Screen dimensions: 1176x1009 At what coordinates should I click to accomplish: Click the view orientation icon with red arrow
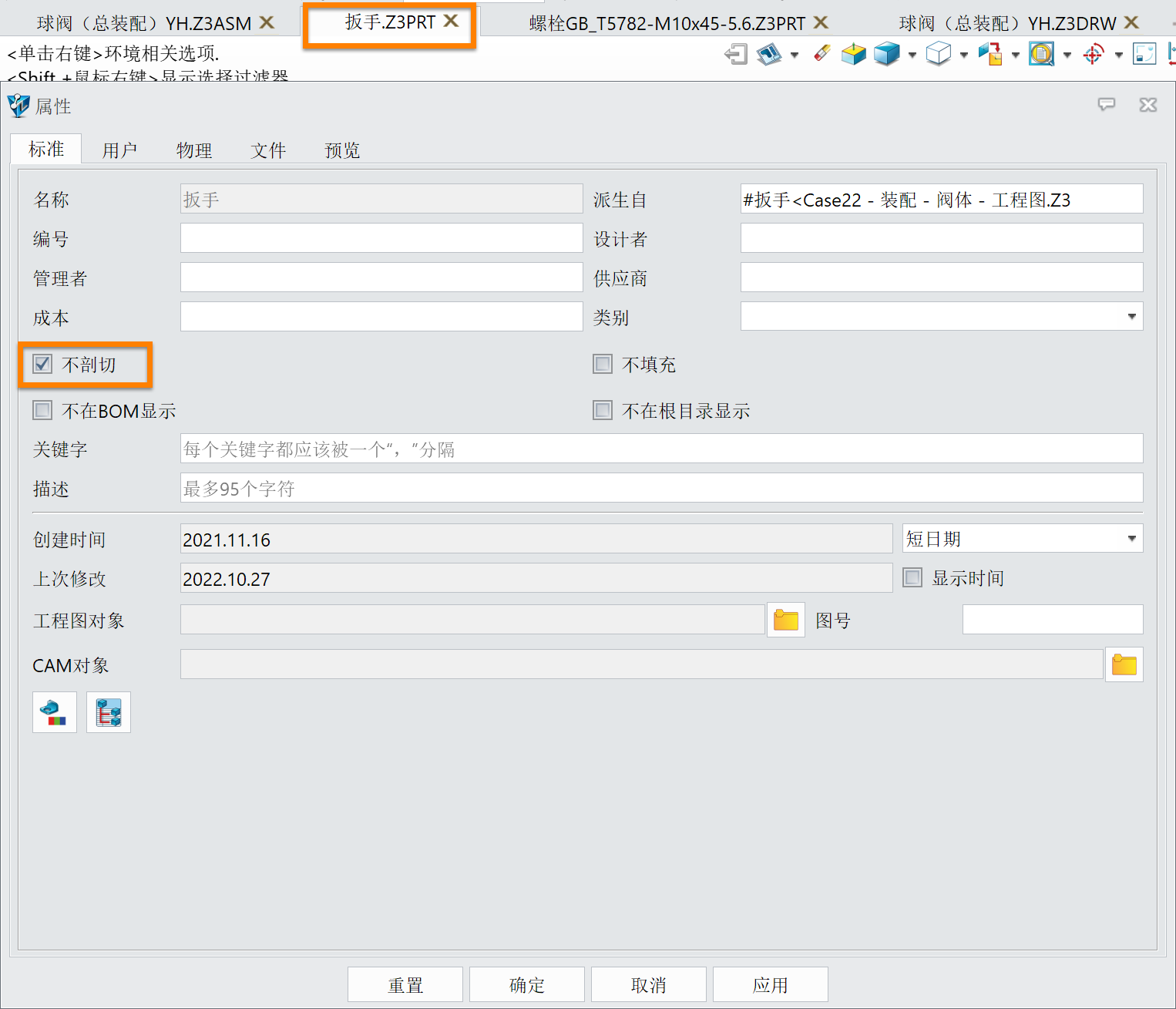click(x=990, y=54)
